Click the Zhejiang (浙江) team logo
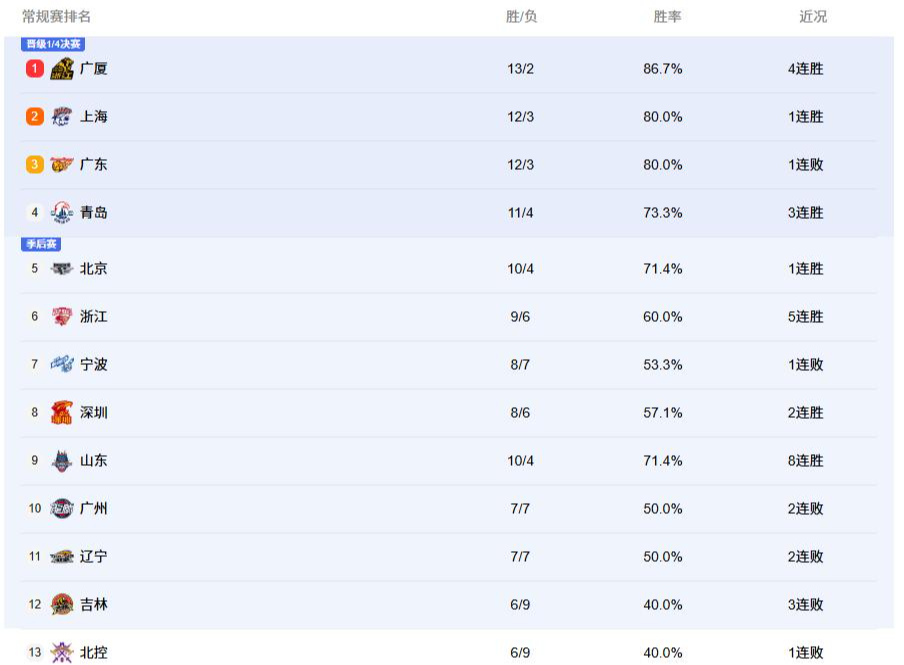 click(62, 317)
